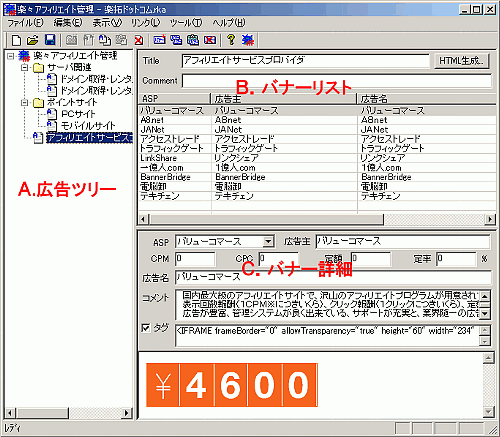
Task: Click the 定額 value field
Action: (371, 259)
